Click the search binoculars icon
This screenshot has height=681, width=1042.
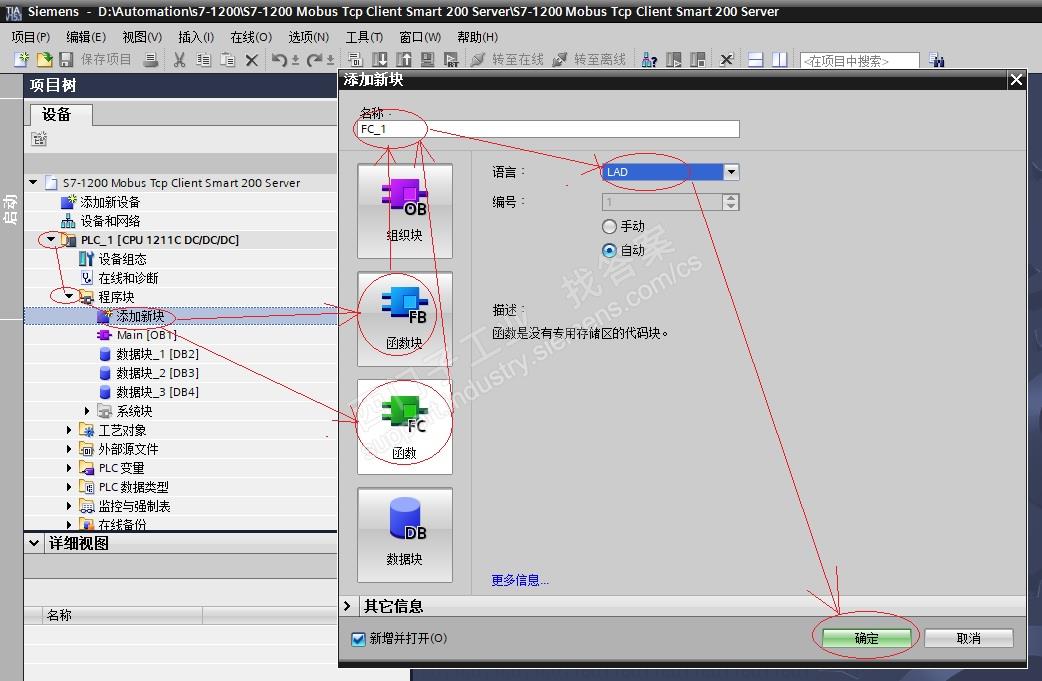pyautogui.click(x=936, y=60)
